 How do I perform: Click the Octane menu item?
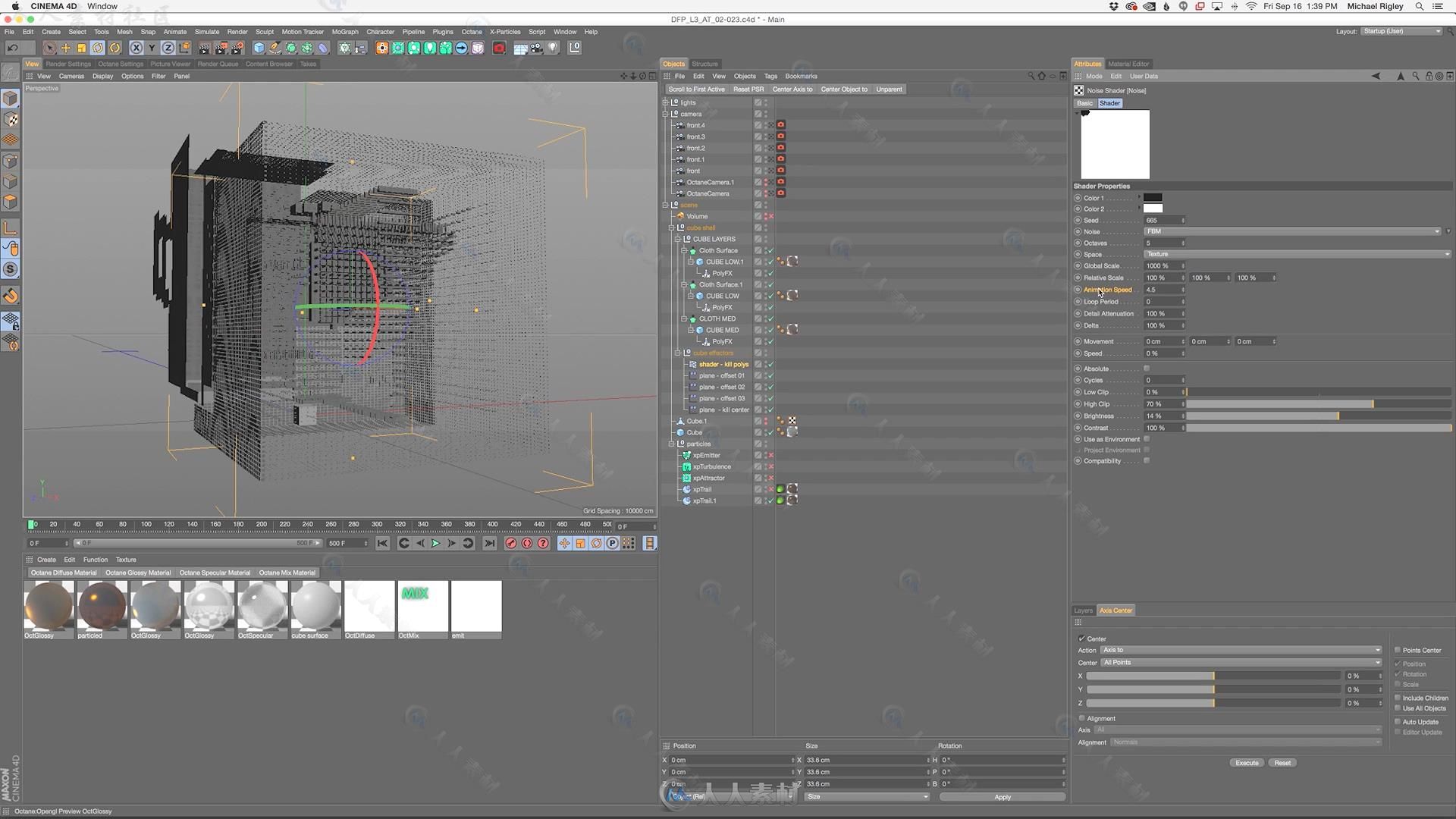pos(472,32)
